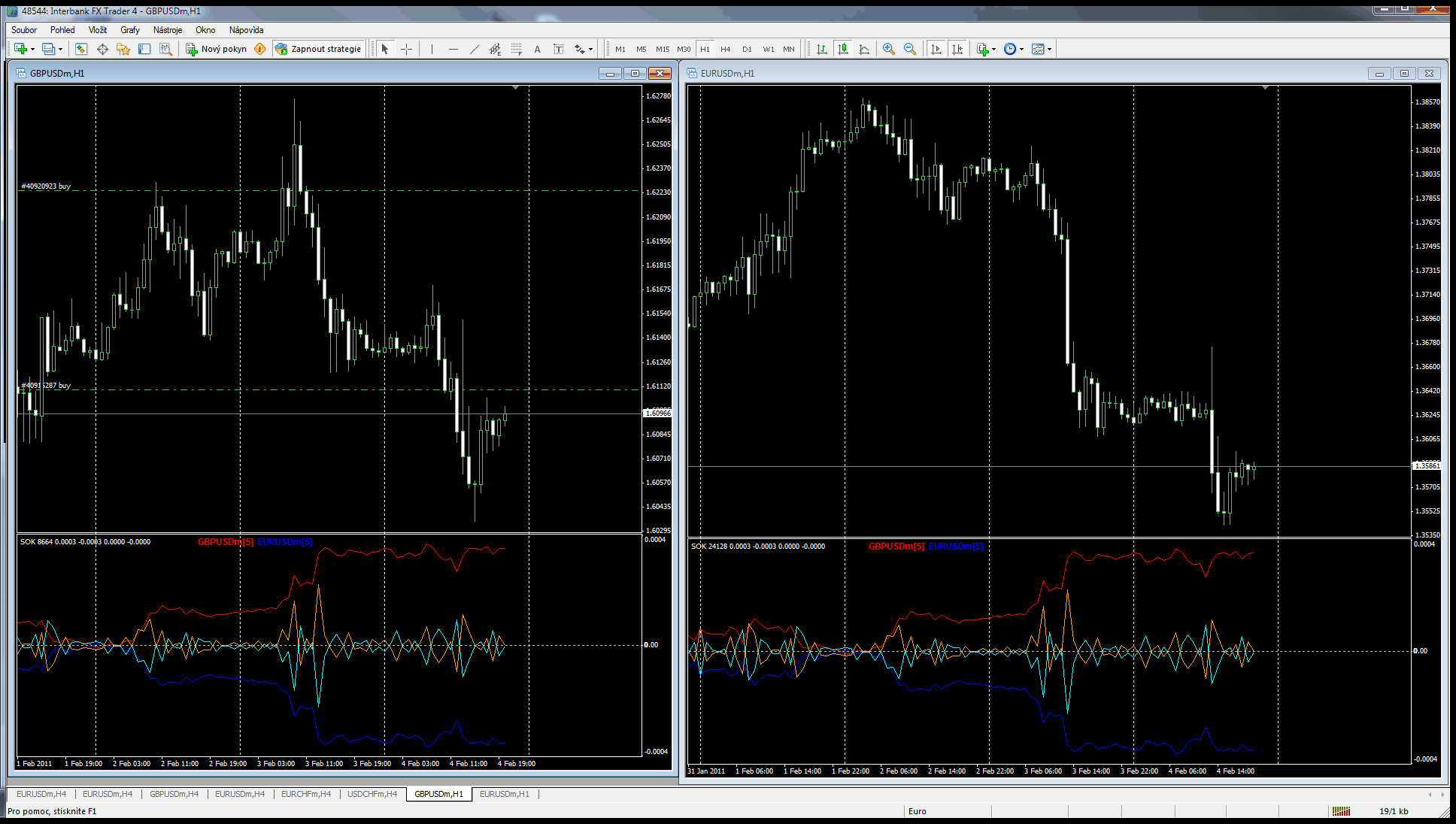Open the Grafy menu
The height and width of the screenshot is (824, 1456).
click(130, 30)
